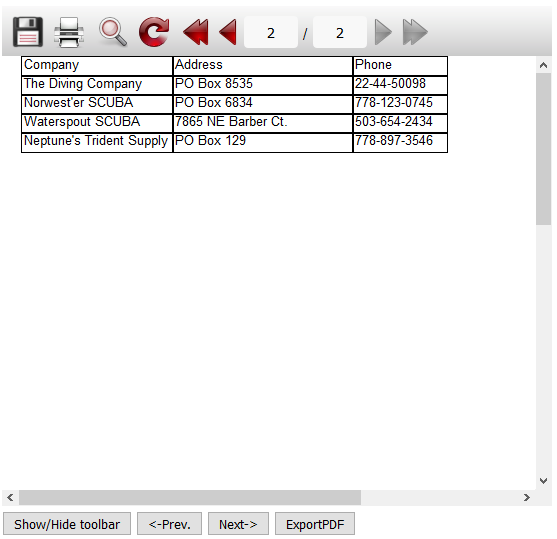Click the current page number field

click(271, 32)
